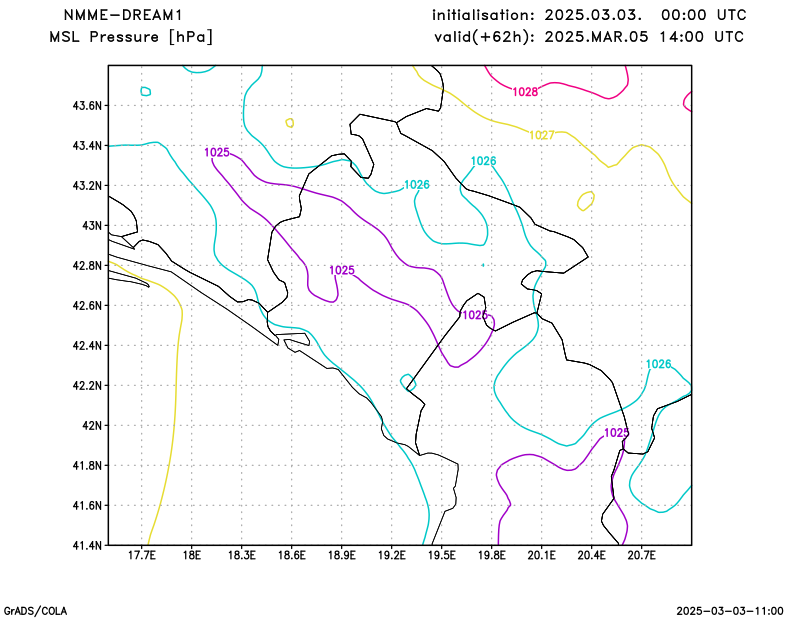Select the 43.4N latitude tick label
The height and width of the screenshot is (618, 800).
[87, 146]
